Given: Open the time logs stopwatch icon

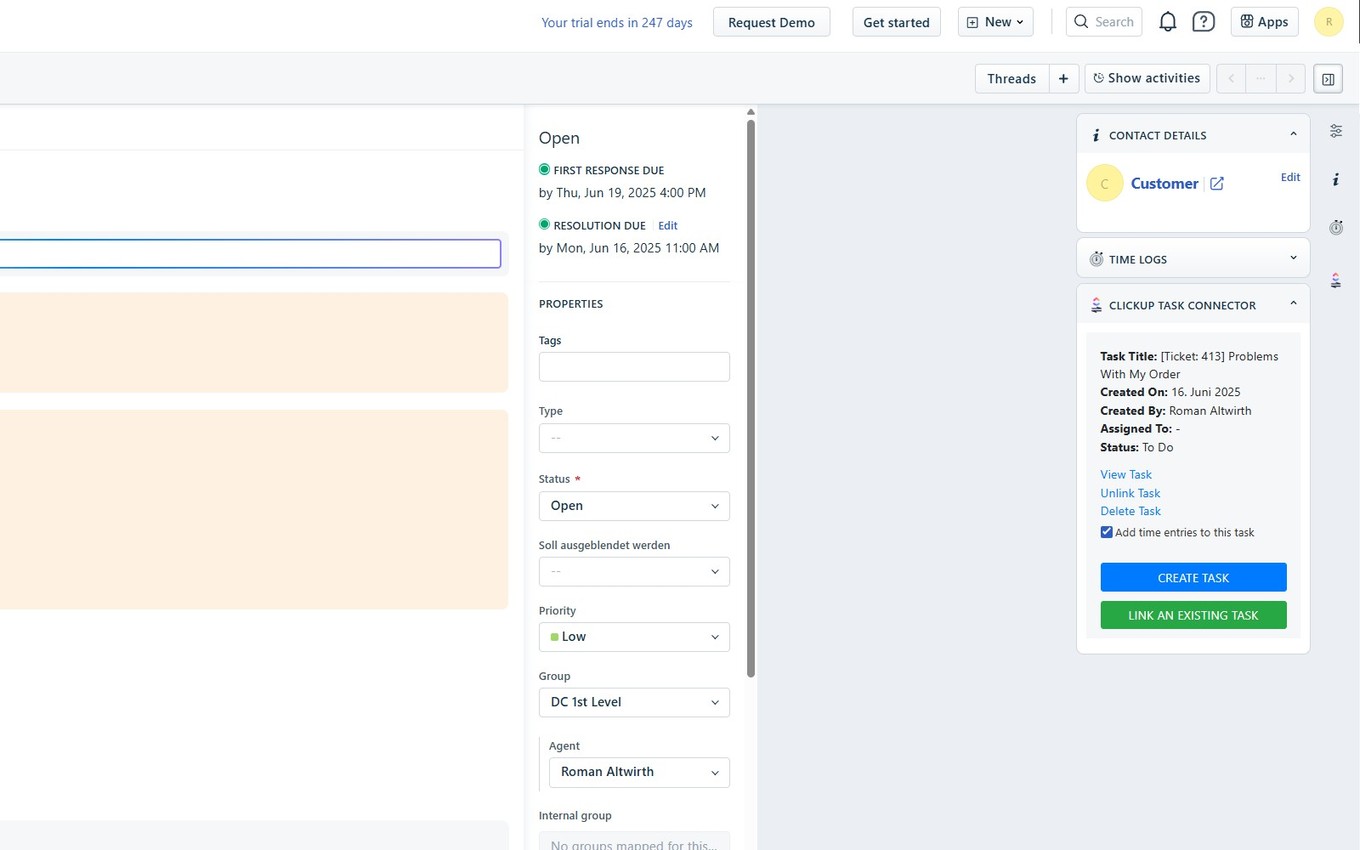Looking at the screenshot, I should tap(1336, 227).
